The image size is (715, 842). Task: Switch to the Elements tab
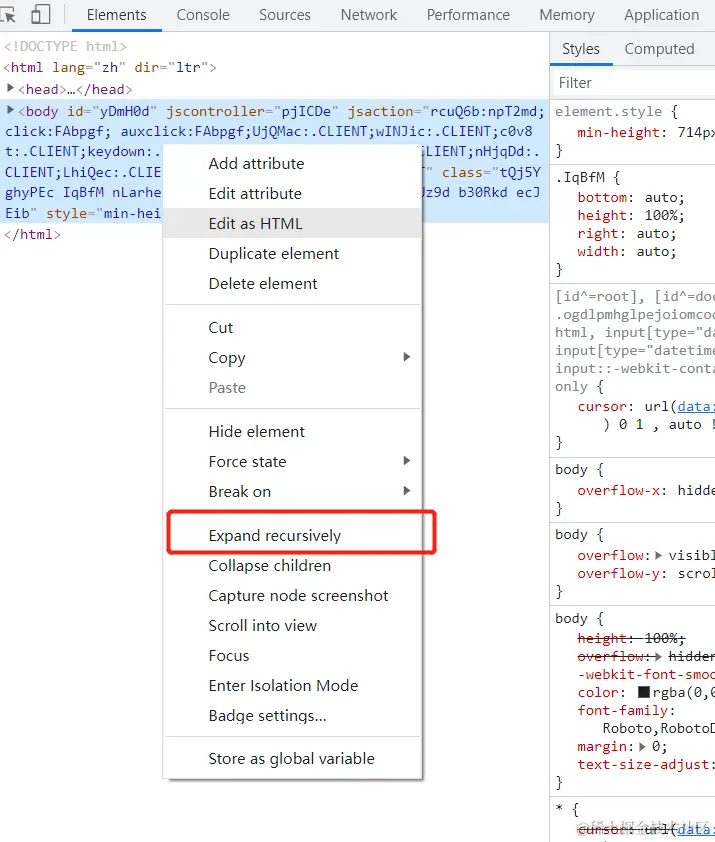tap(117, 15)
